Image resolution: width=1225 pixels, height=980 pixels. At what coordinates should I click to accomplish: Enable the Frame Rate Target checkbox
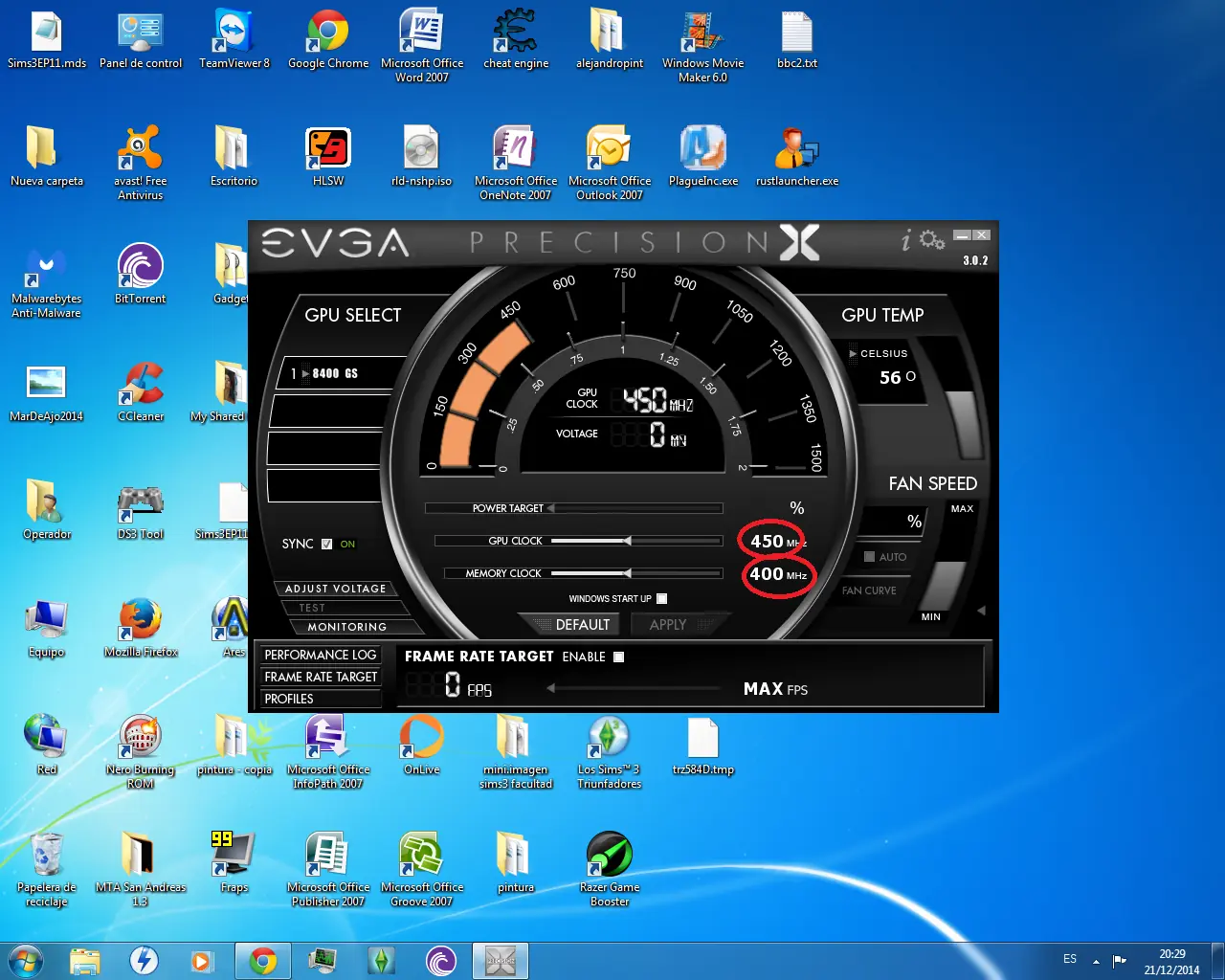pos(618,657)
